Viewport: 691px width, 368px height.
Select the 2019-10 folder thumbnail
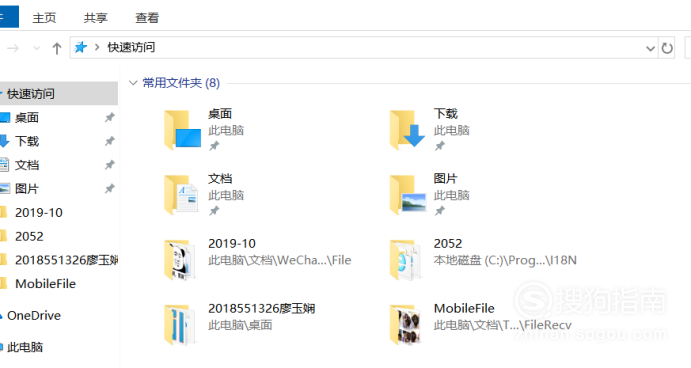(179, 260)
